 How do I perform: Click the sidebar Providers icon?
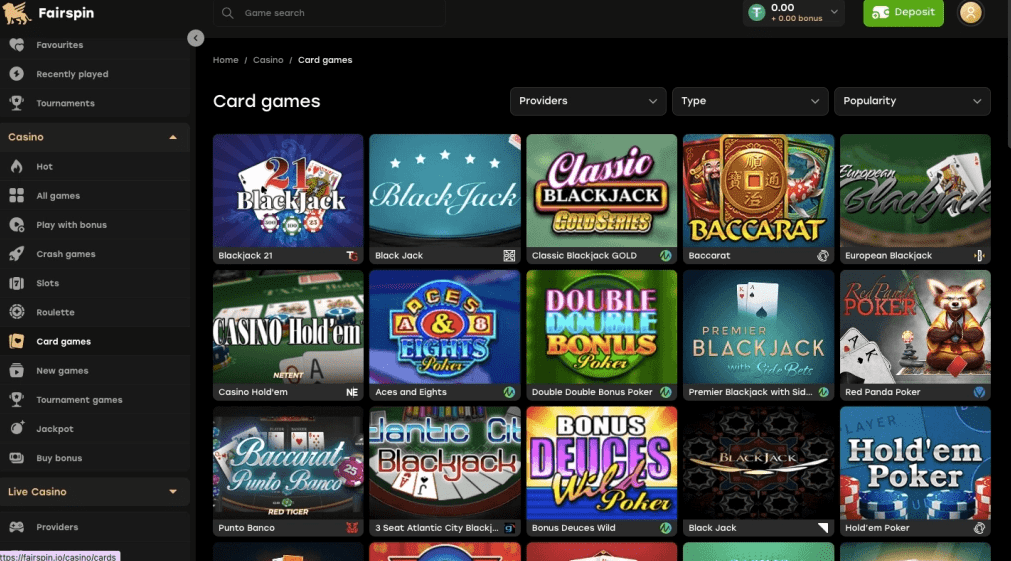[x=17, y=527]
